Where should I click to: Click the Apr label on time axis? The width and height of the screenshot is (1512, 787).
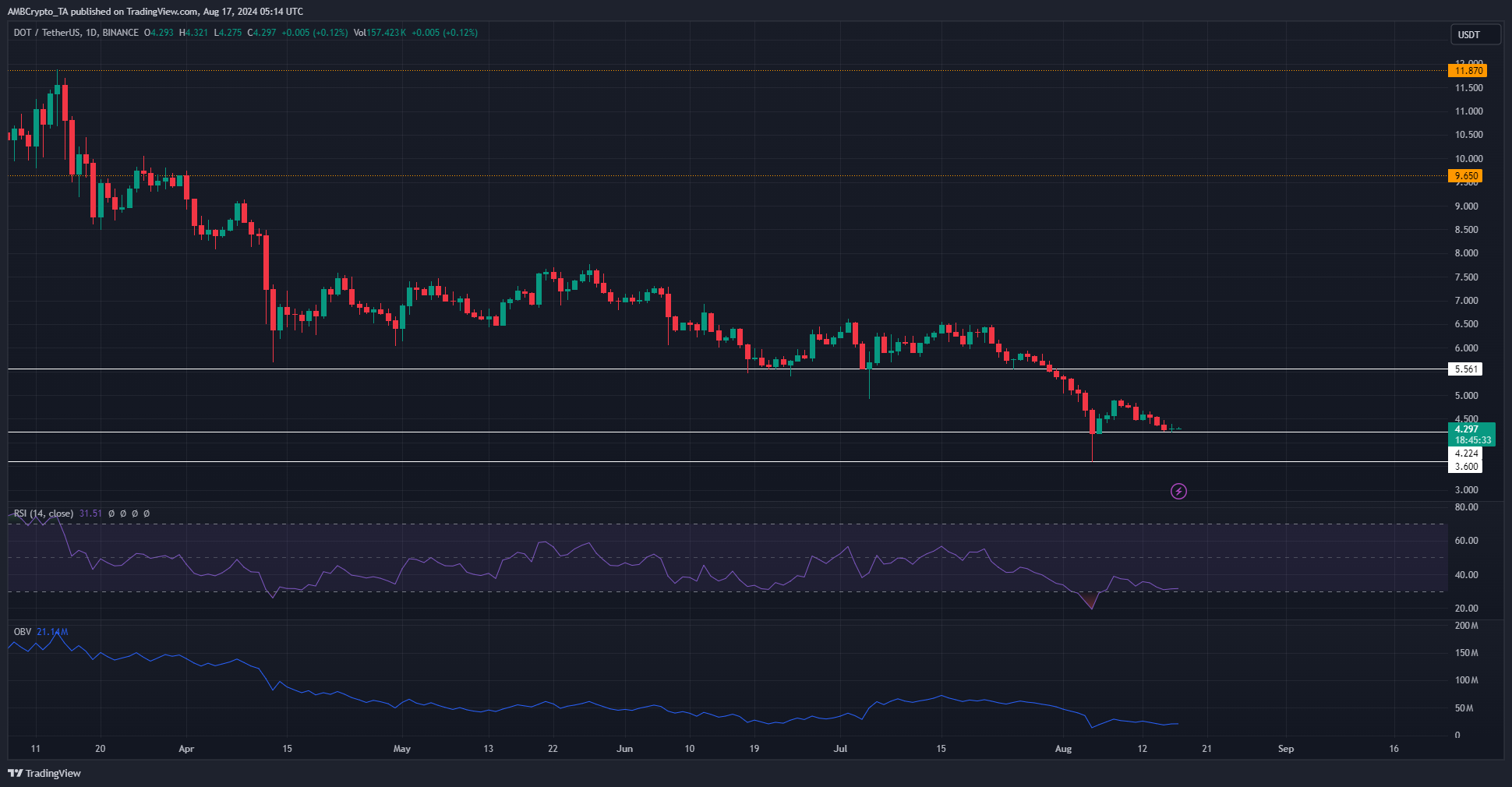(186, 749)
